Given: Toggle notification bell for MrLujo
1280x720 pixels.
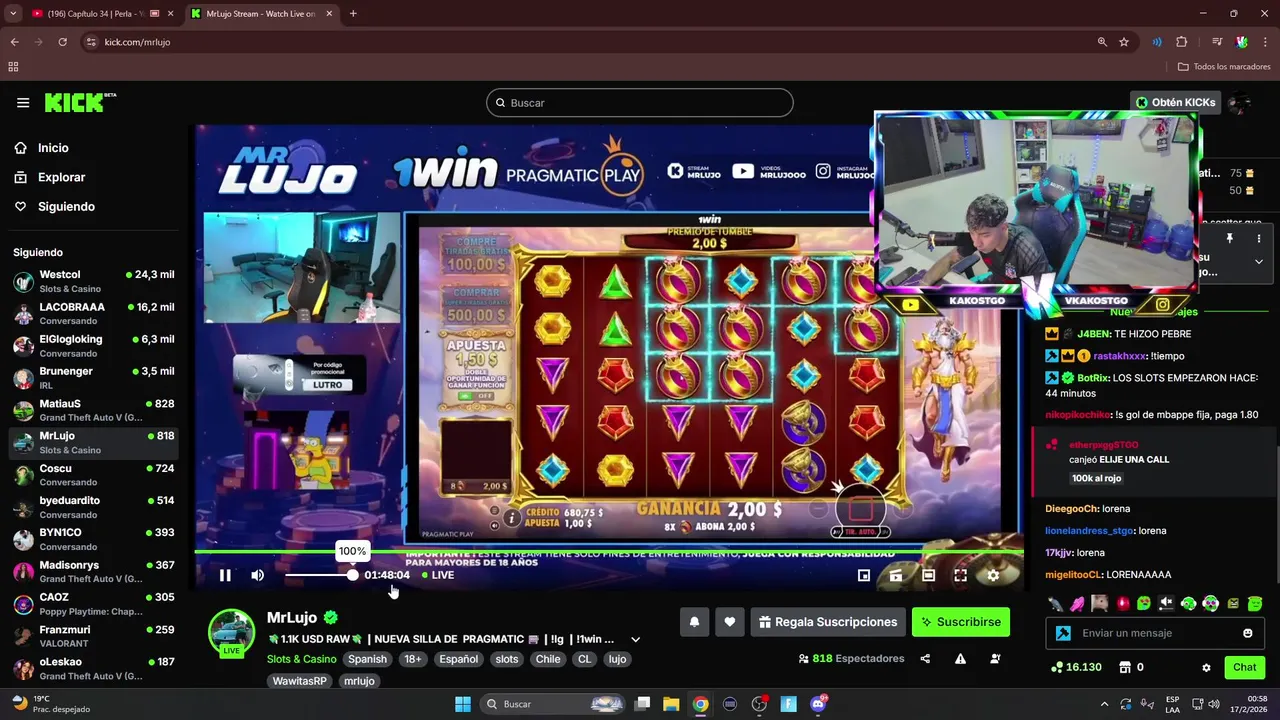Looking at the screenshot, I should [x=694, y=622].
